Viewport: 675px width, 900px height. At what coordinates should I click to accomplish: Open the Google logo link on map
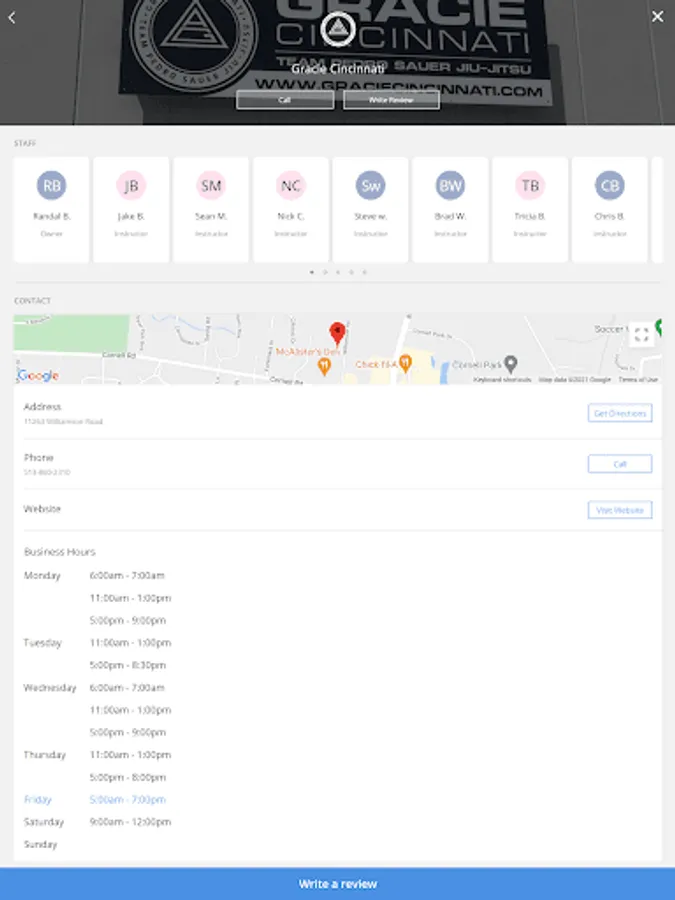[38, 376]
